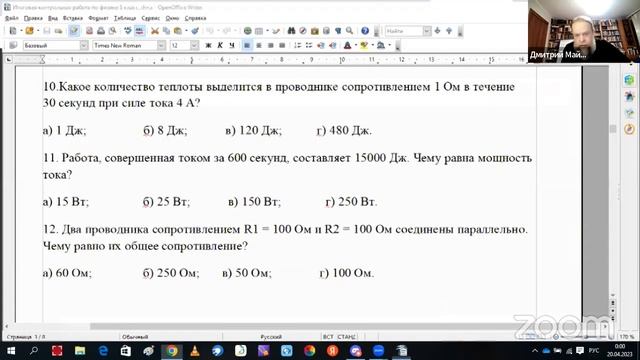Toggle Numbering list icon
The image size is (640, 360).
pyautogui.click(x=297, y=45)
